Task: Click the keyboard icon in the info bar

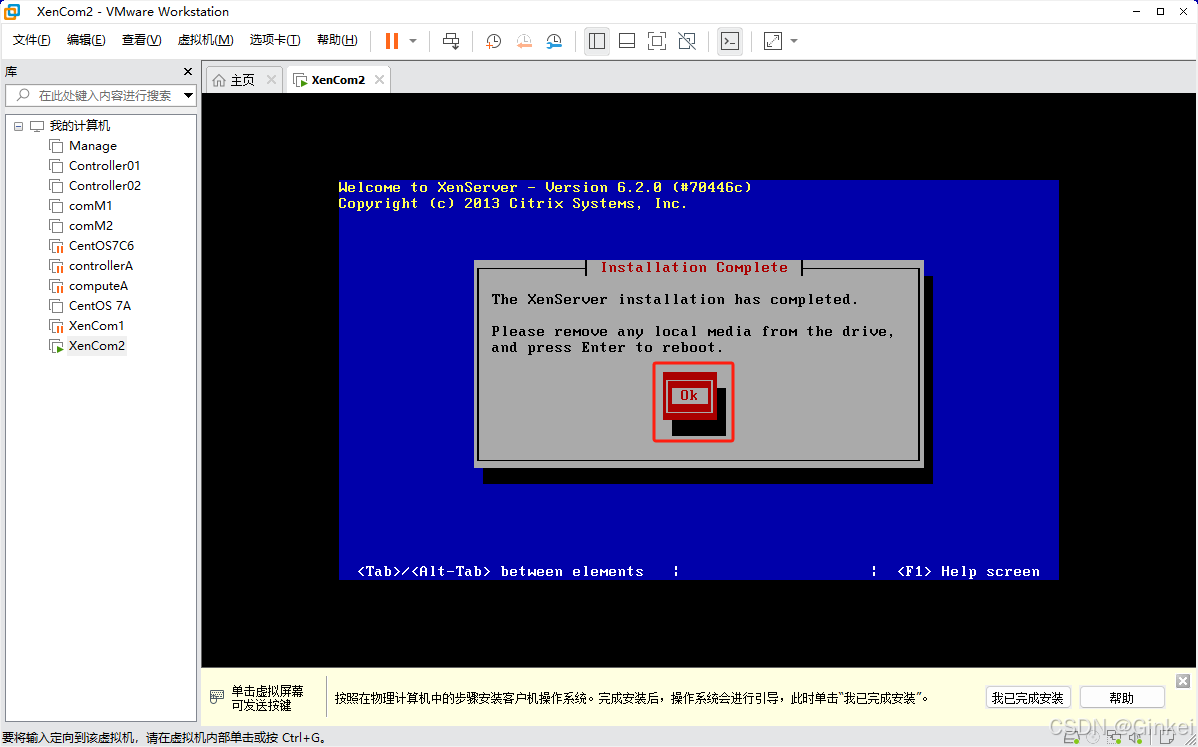Action: [217, 697]
